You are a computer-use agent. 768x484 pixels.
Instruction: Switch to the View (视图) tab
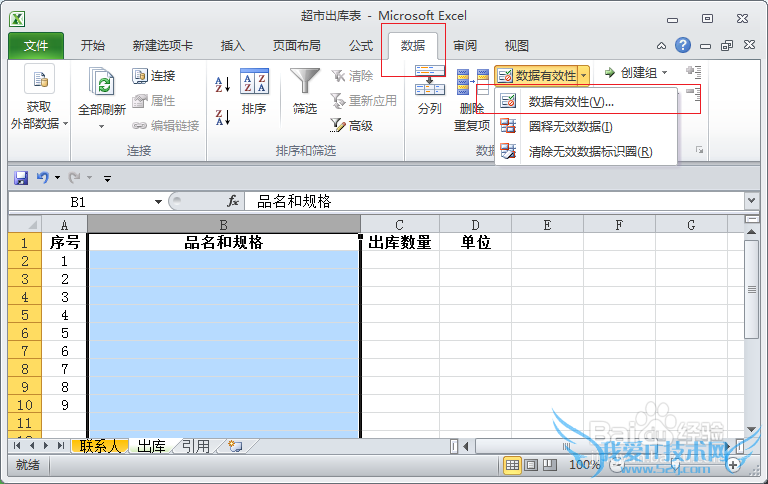pyautogui.click(x=517, y=46)
